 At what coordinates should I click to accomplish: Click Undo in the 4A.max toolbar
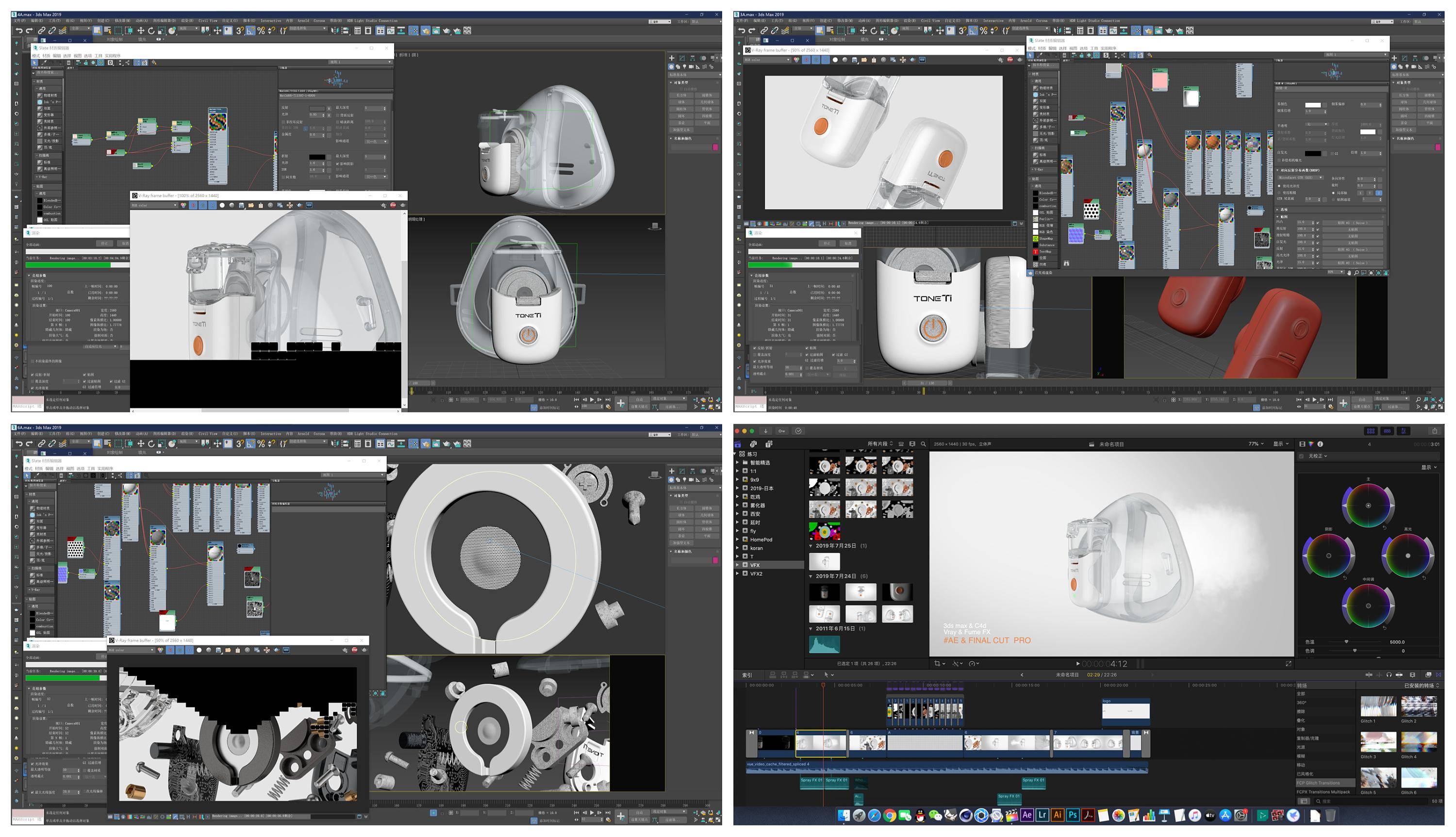[19, 31]
